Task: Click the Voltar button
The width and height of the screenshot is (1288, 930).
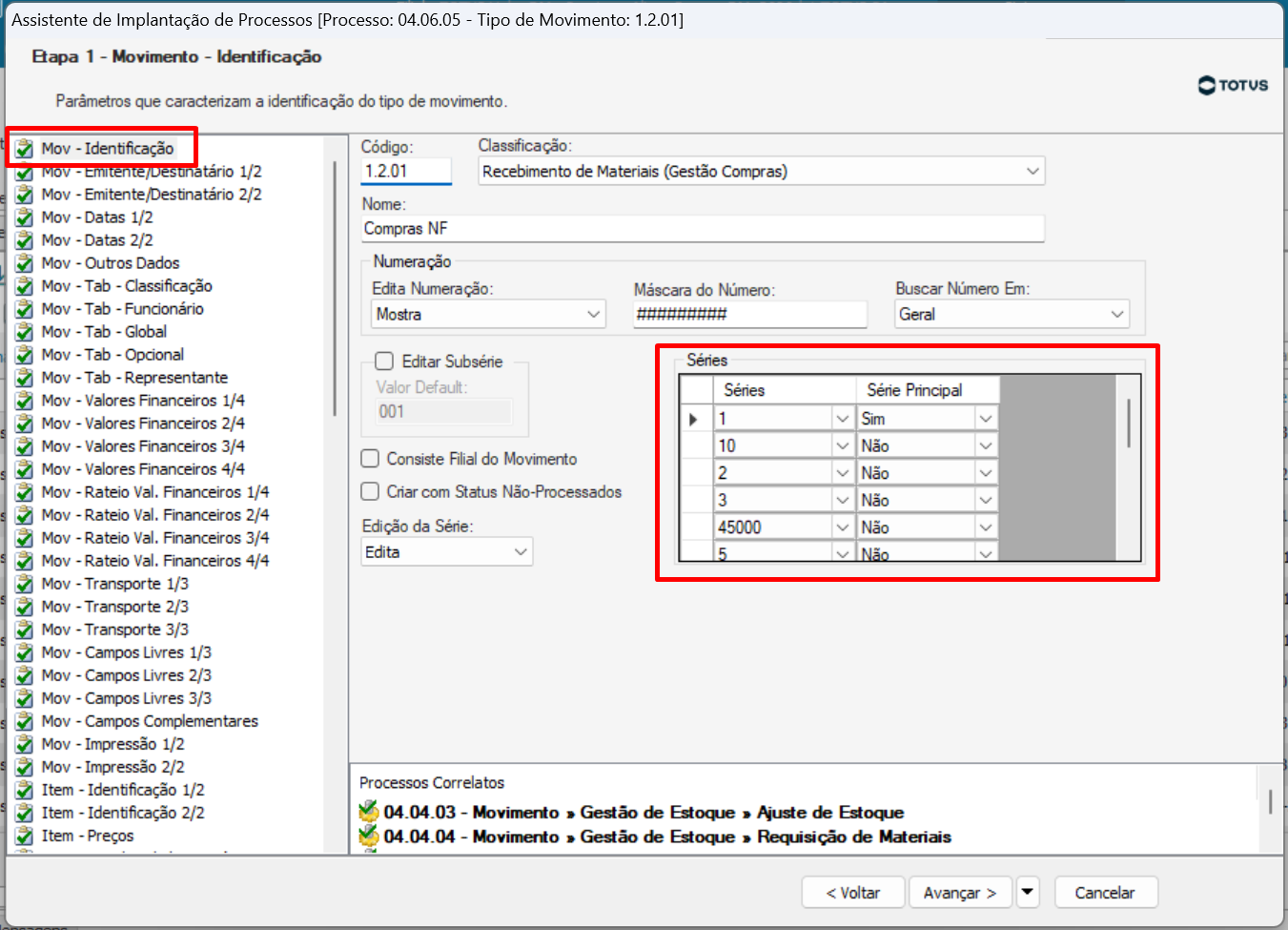Action: click(x=853, y=893)
